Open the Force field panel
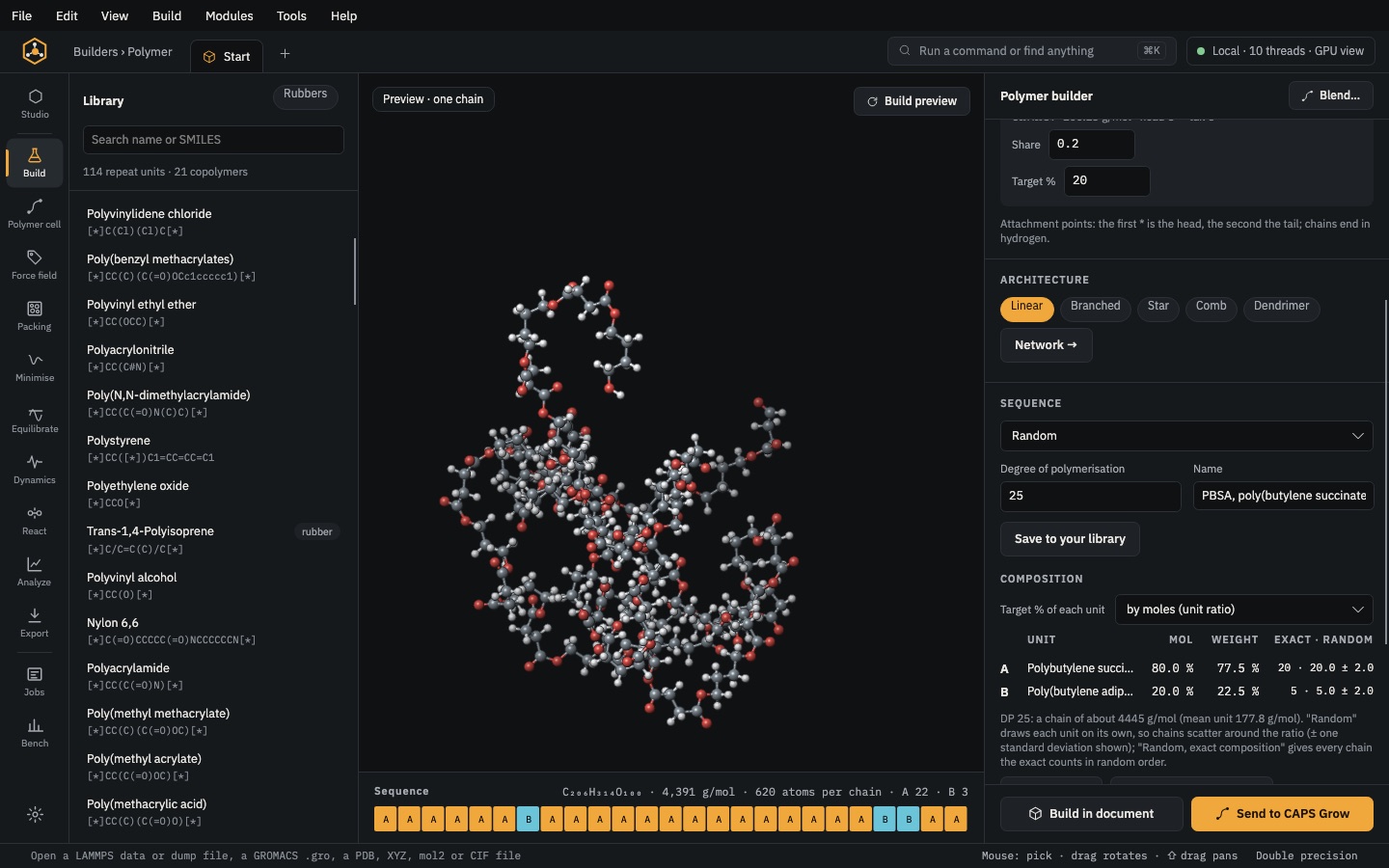This screenshot has height=868, width=1389. (35, 264)
